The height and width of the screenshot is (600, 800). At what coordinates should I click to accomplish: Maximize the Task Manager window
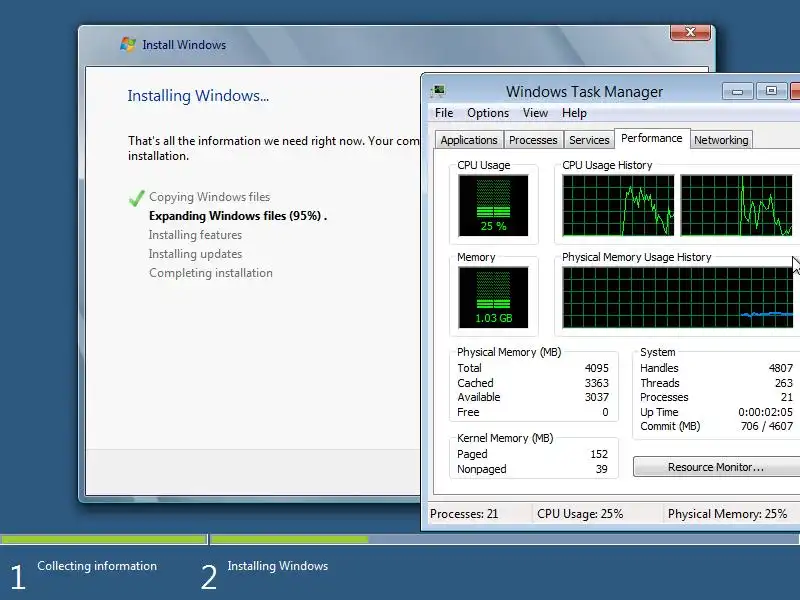pos(771,91)
